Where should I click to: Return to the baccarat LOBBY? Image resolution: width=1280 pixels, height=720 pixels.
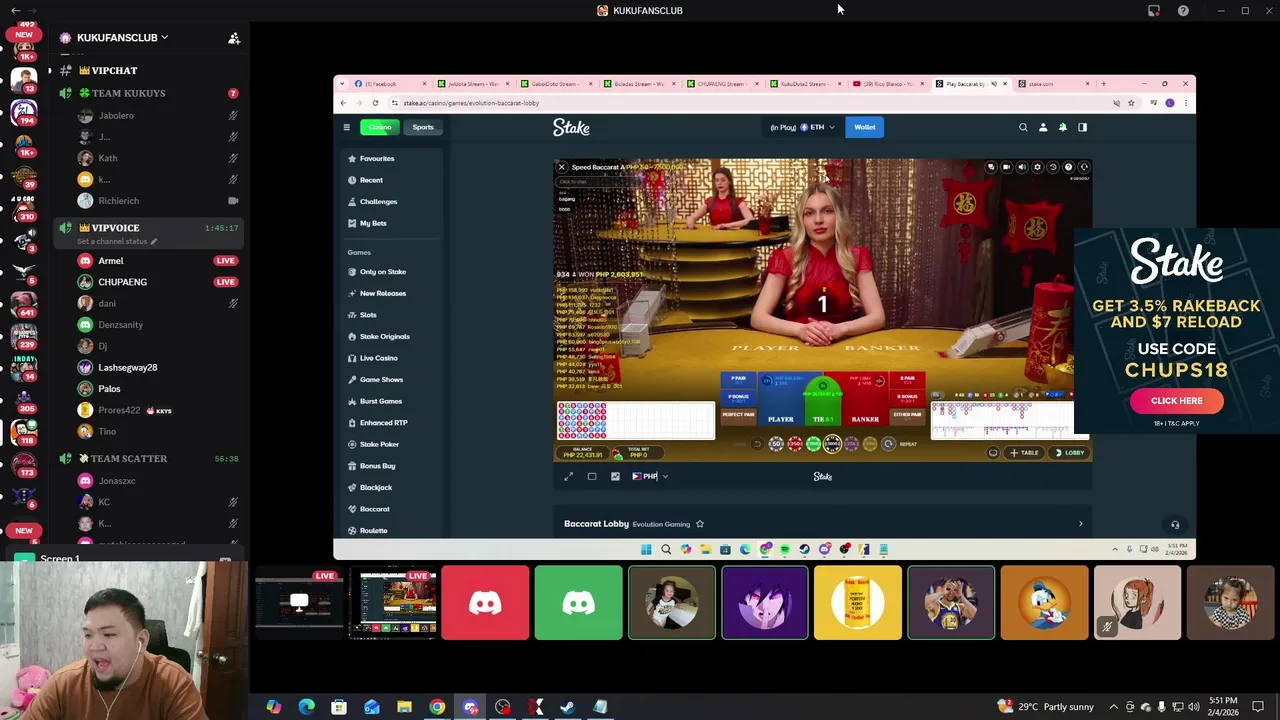[1069, 453]
